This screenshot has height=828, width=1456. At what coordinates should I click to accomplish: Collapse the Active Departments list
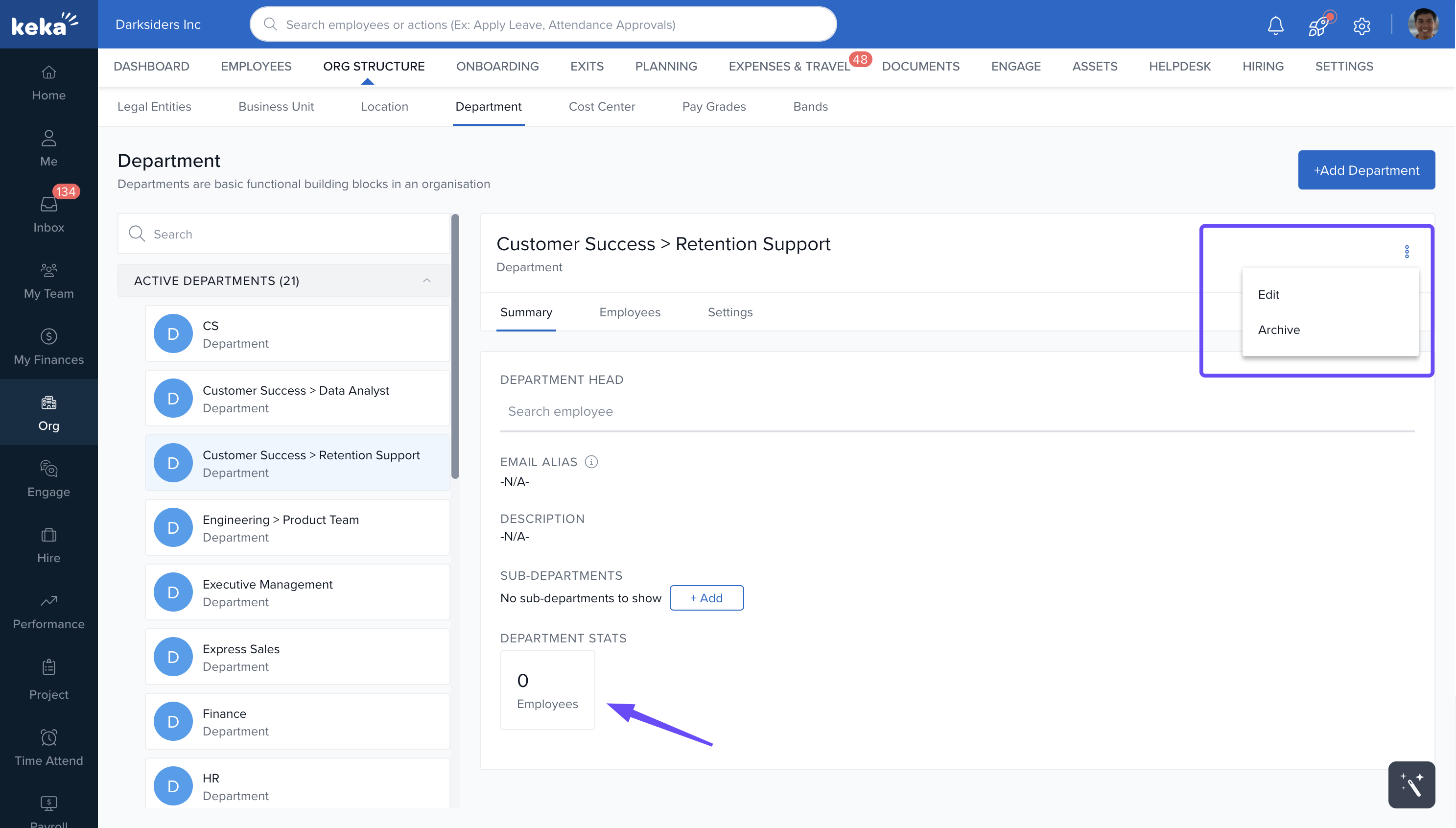tap(426, 281)
